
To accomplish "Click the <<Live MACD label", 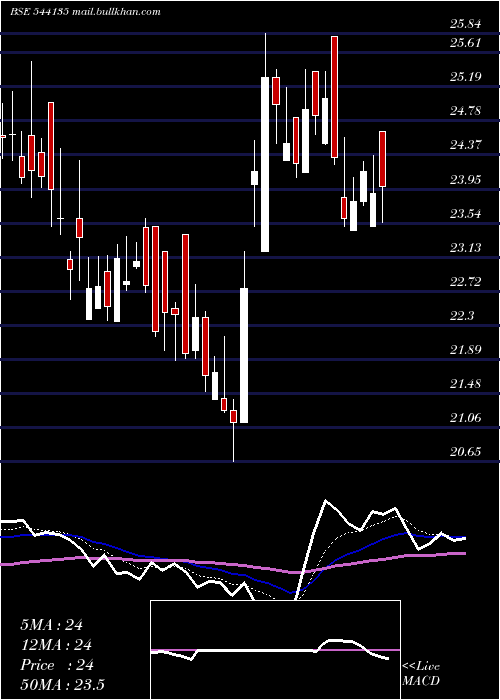I will coord(421,673).
